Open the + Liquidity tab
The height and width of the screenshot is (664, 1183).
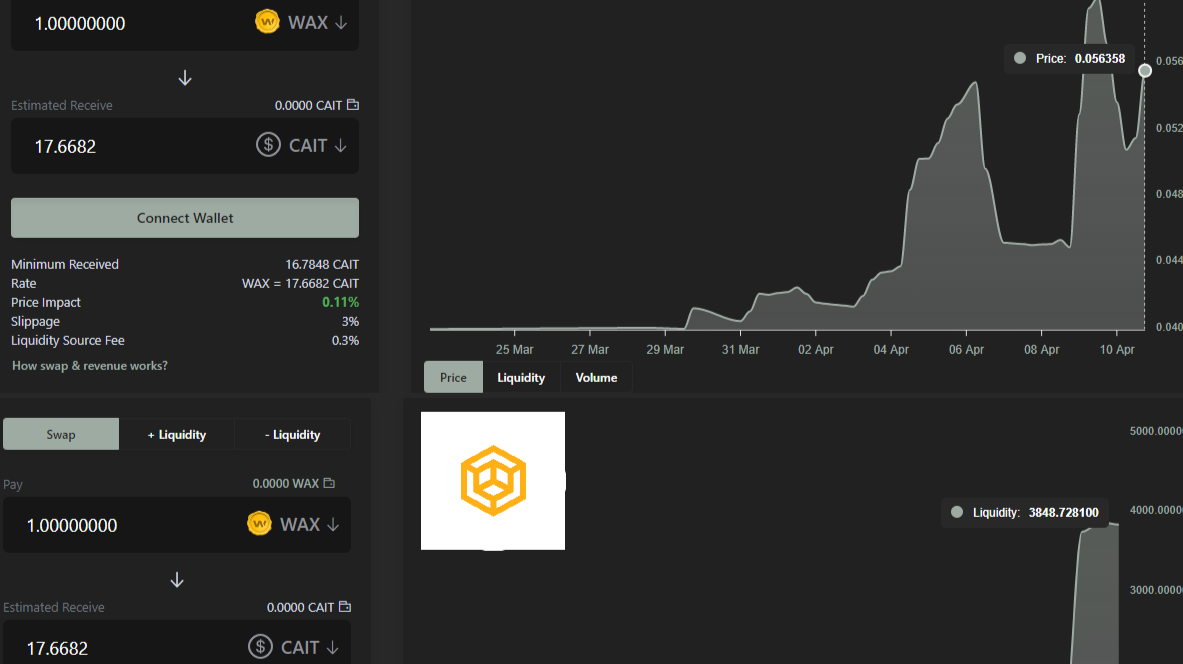pos(177,435)
